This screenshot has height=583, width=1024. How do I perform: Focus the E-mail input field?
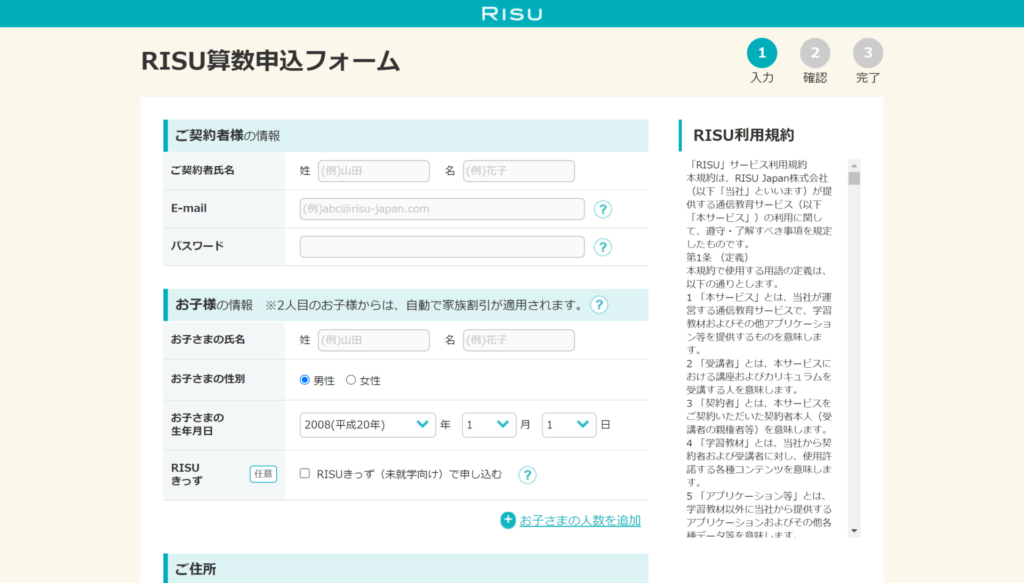click(x=442, y=209)
